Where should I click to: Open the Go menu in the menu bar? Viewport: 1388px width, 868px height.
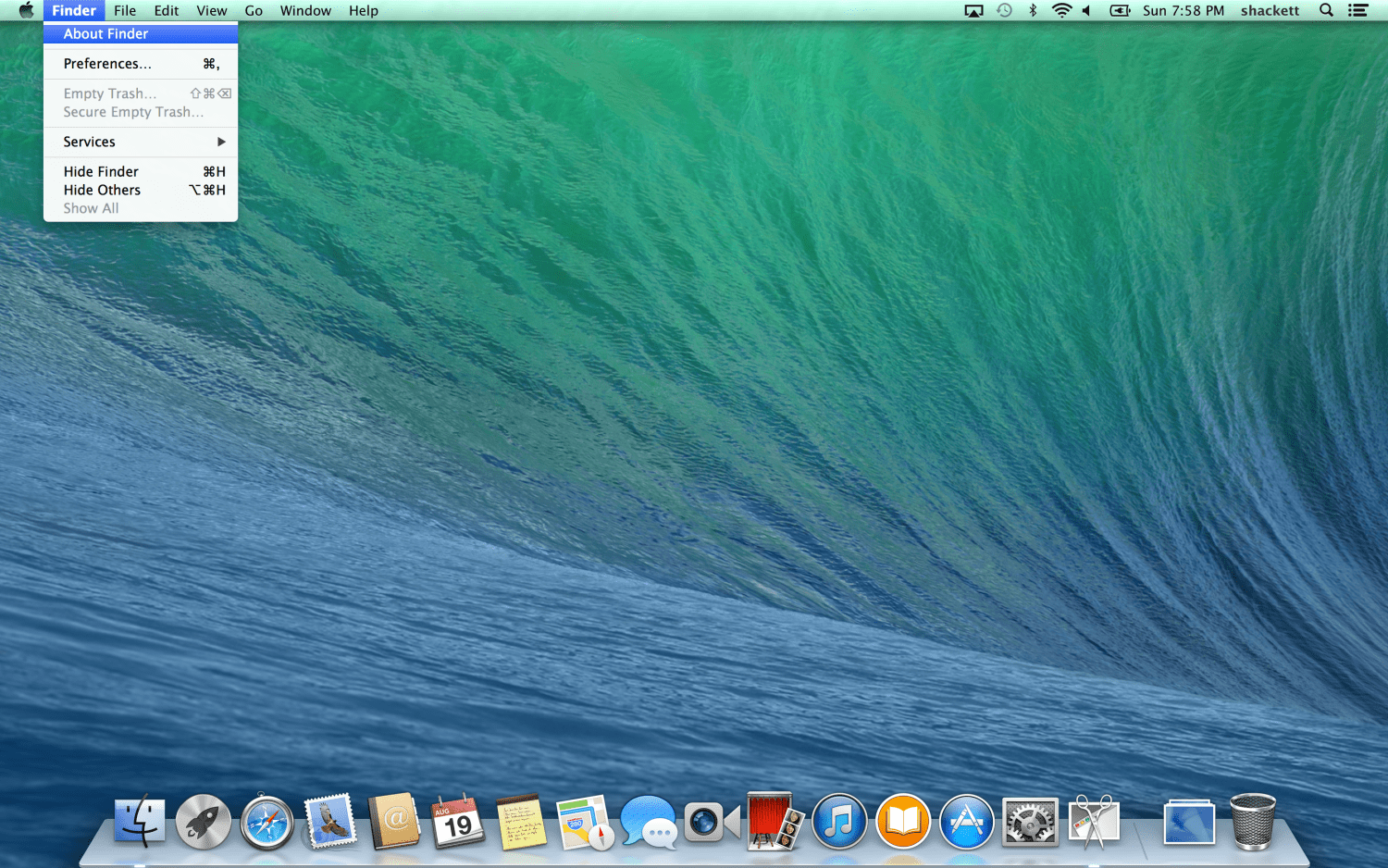pos(254,11)
